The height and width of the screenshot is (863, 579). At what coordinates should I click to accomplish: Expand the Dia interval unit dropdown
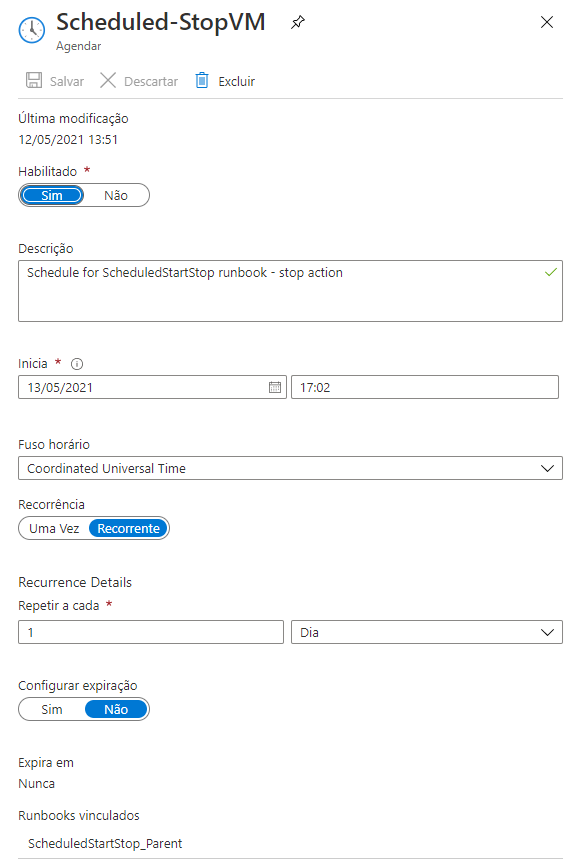click(427, 632)
